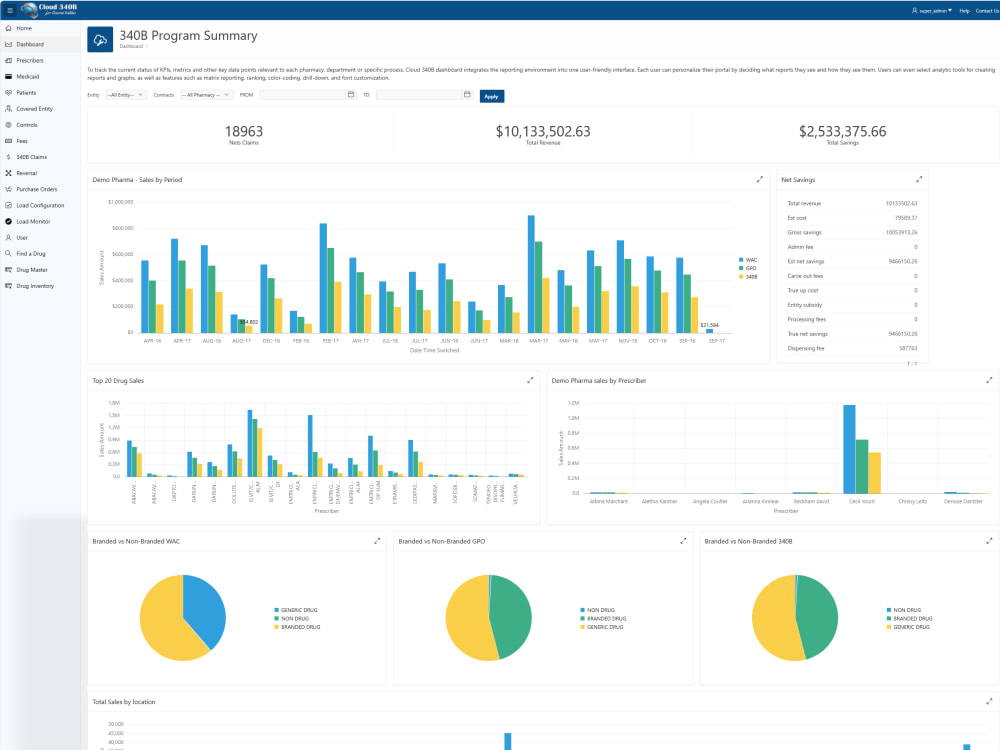Click the Cloud 340B logo

(48, 10)
